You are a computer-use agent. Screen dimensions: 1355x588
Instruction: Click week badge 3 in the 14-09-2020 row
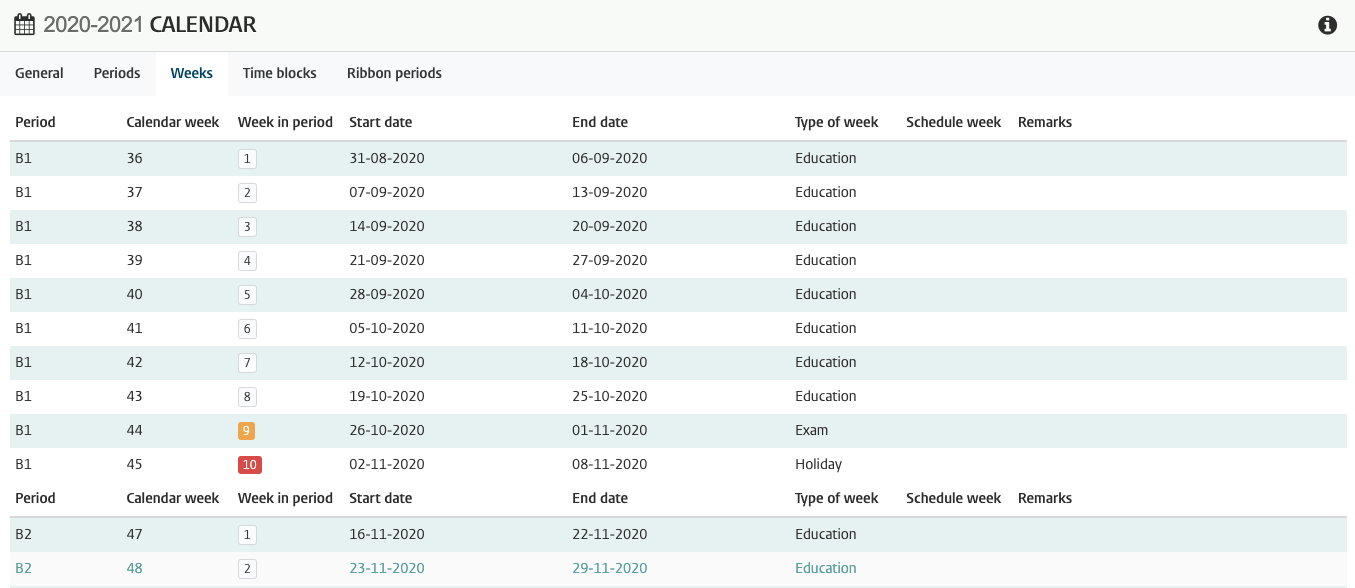(247, 226)
